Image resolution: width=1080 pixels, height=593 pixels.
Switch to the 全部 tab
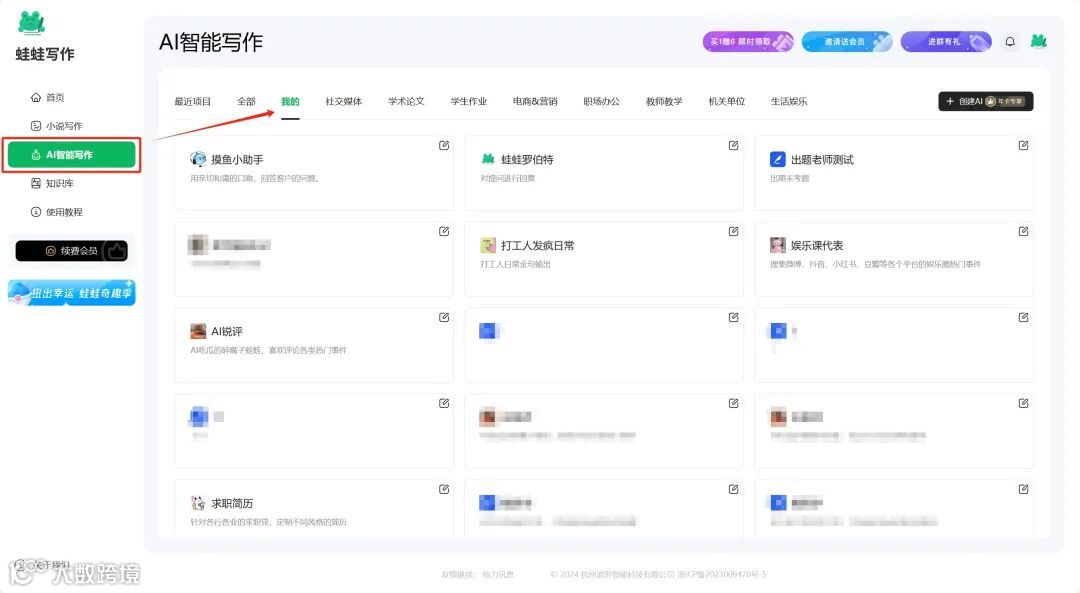[246, 101]
